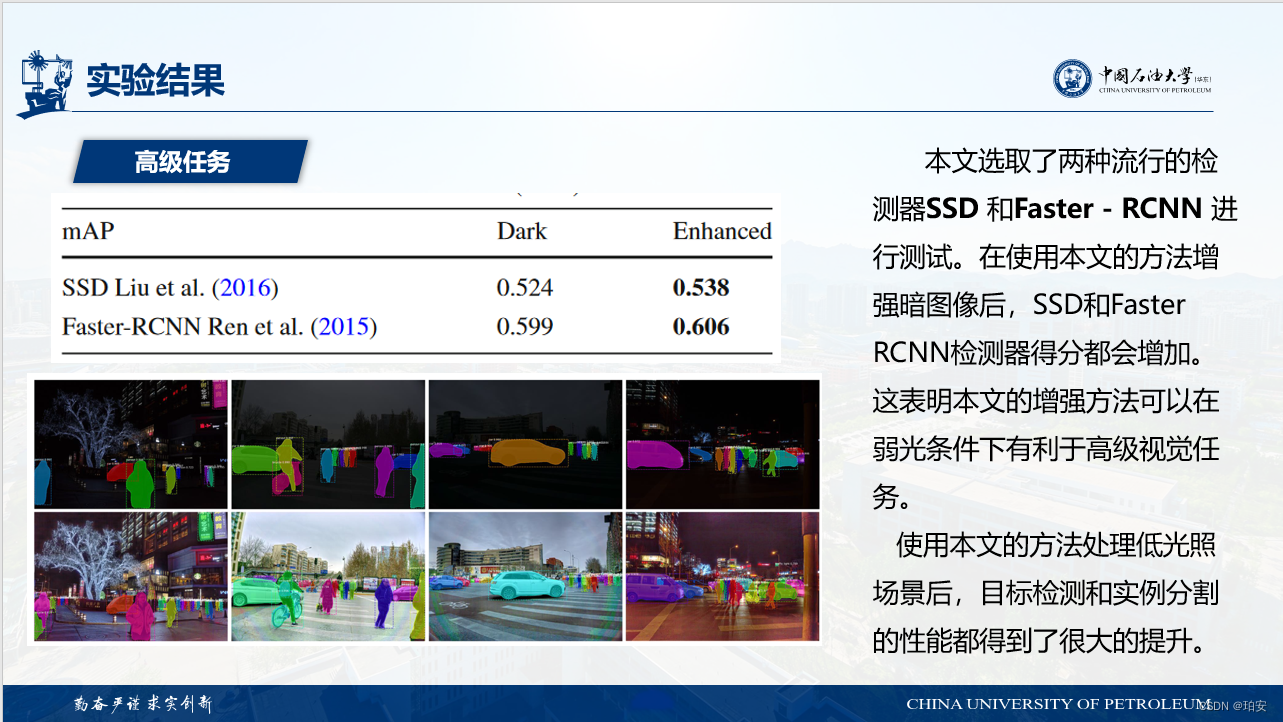1283x722 pixels.
Task: Click the illuminated white tree night-scene image
Action: point(130,575)
